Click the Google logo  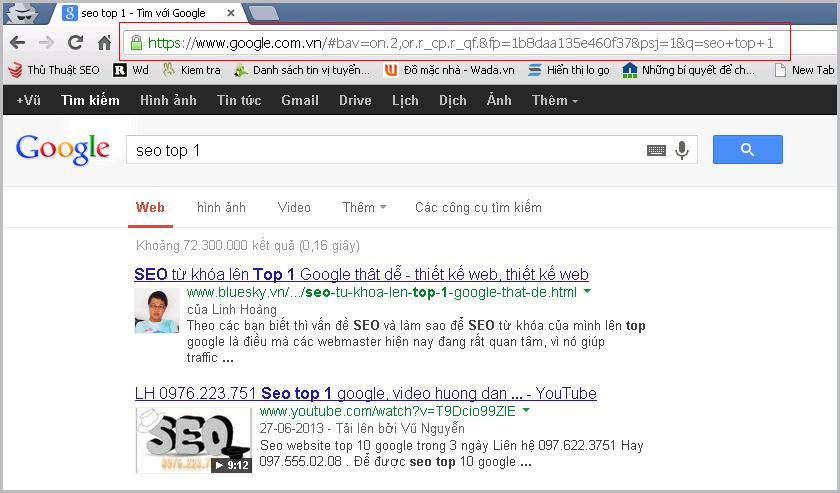[63, 149]
